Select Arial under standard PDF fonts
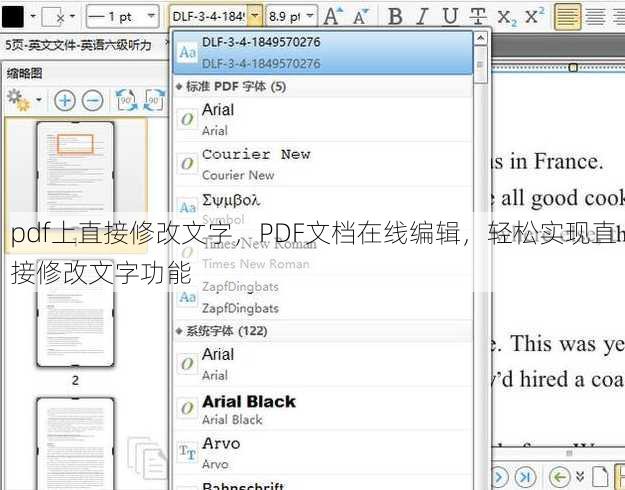Image resolution: width=625 pixels, height=490 pixels. pos(323,119)
